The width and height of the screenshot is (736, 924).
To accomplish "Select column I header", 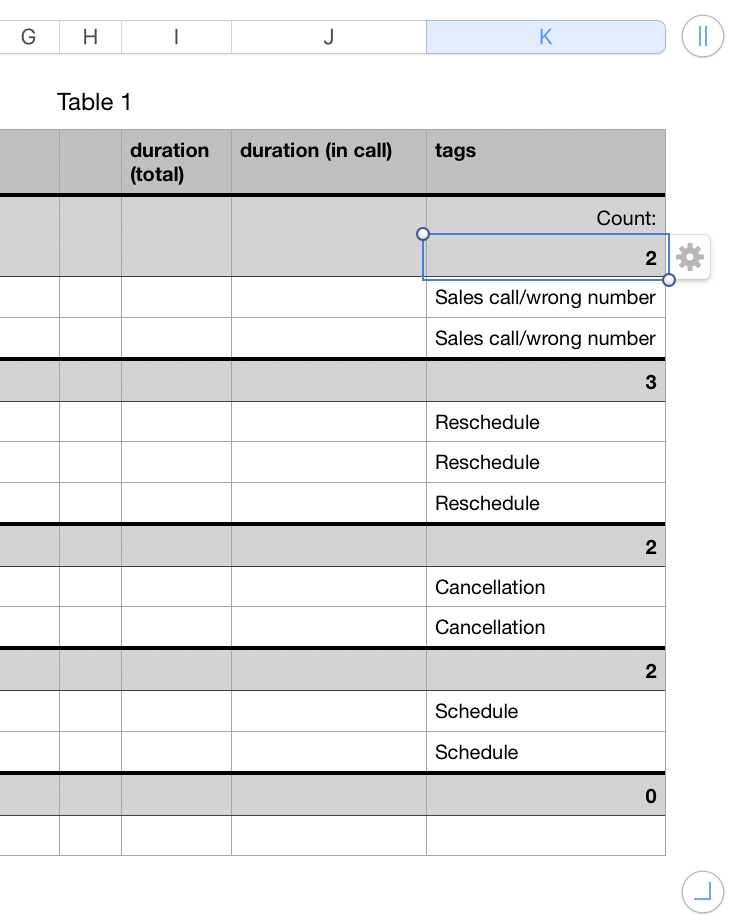I will click(x=176, y=37).
